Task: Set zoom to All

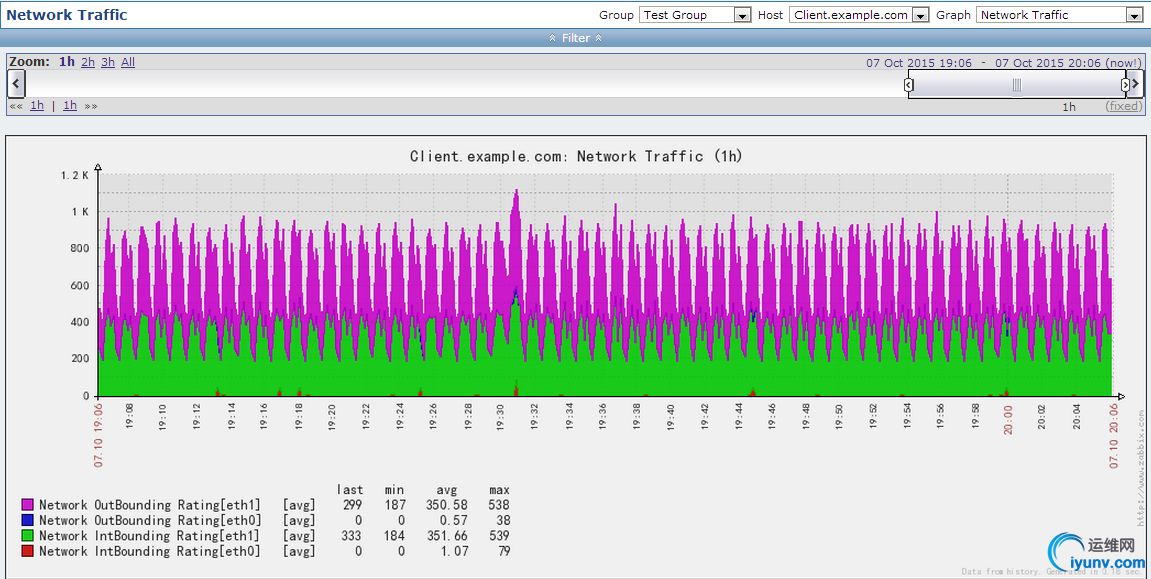Action: point(128,62)
